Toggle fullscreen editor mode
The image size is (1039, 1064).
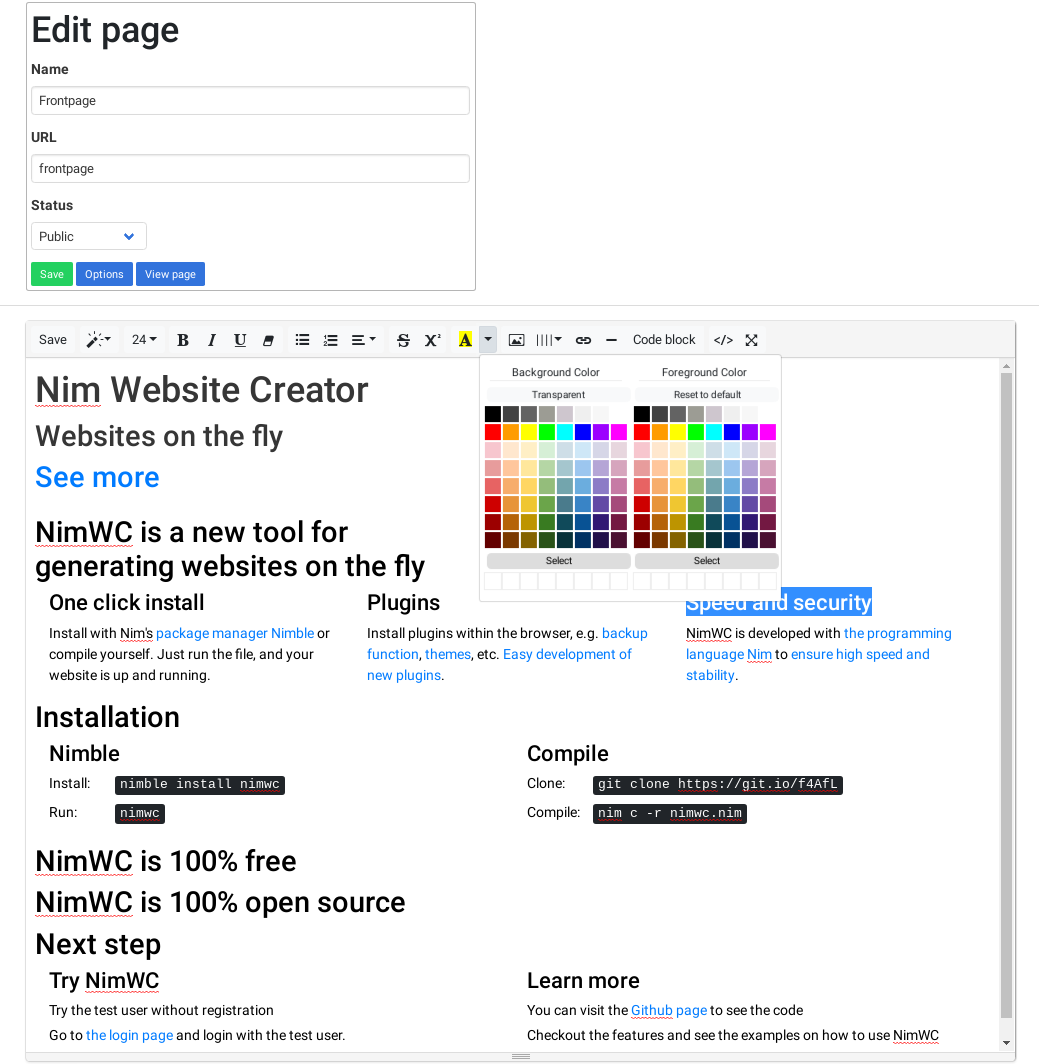point(751,340)
